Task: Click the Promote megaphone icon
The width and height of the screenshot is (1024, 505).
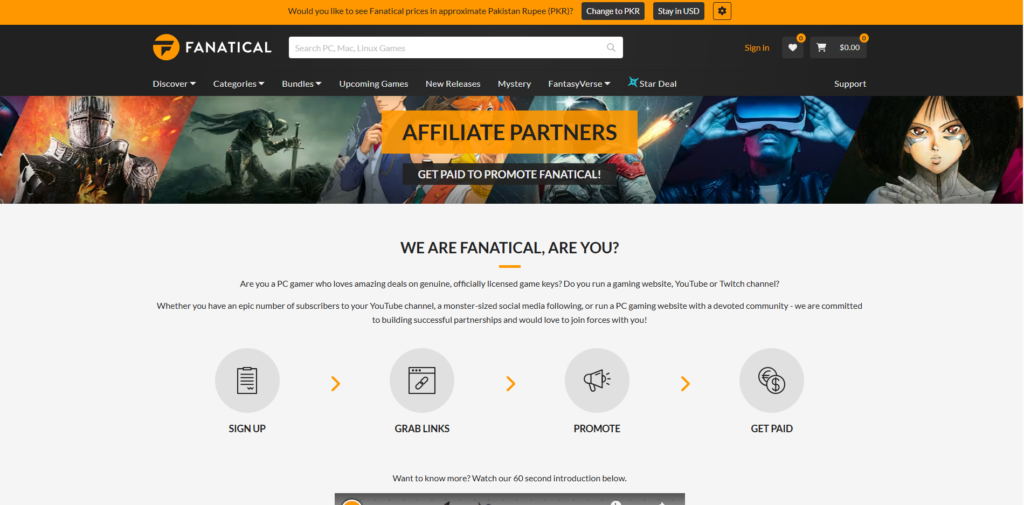Action: [597, 380]
